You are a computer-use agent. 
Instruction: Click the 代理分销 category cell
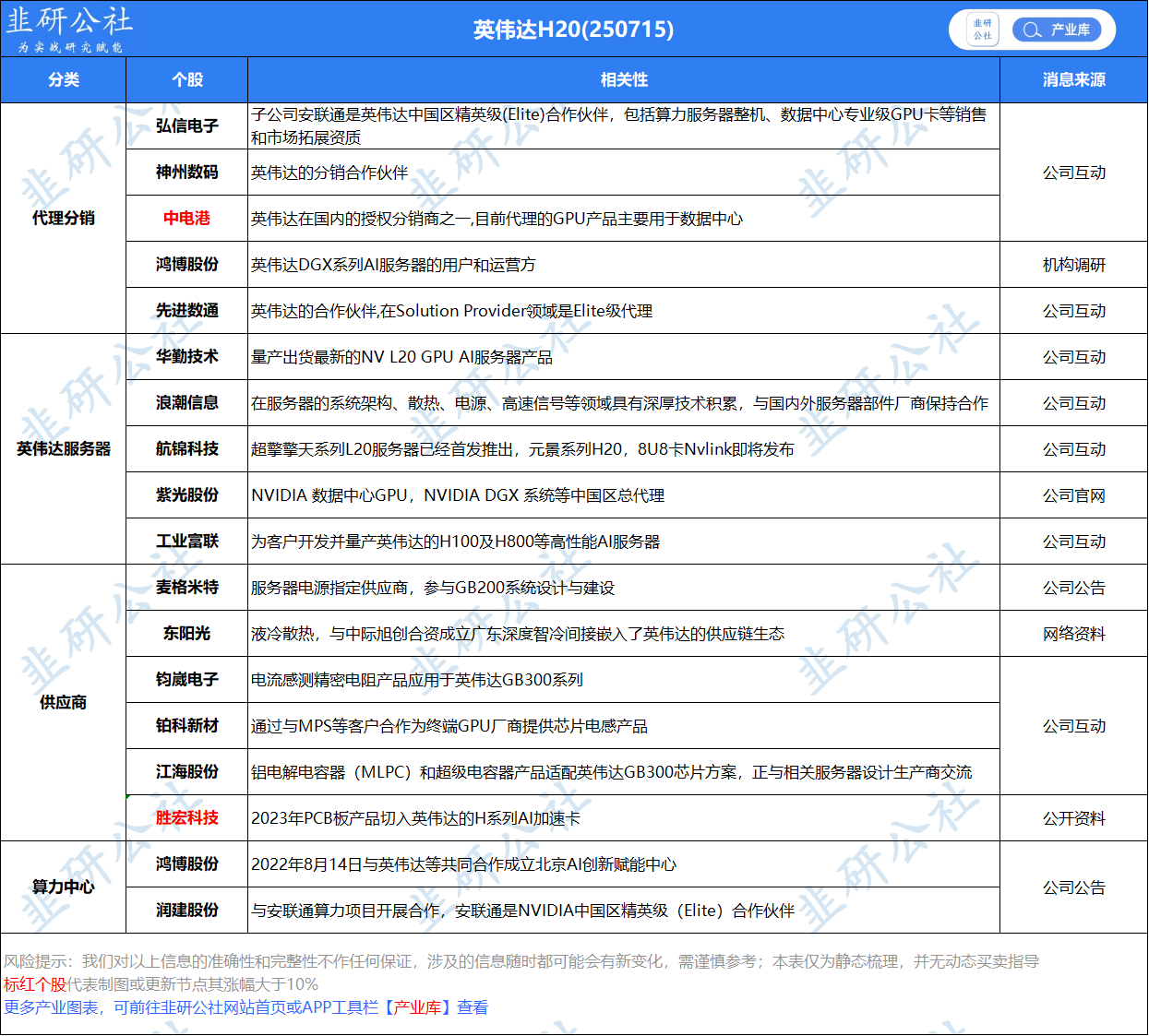(x=63, y=219)
